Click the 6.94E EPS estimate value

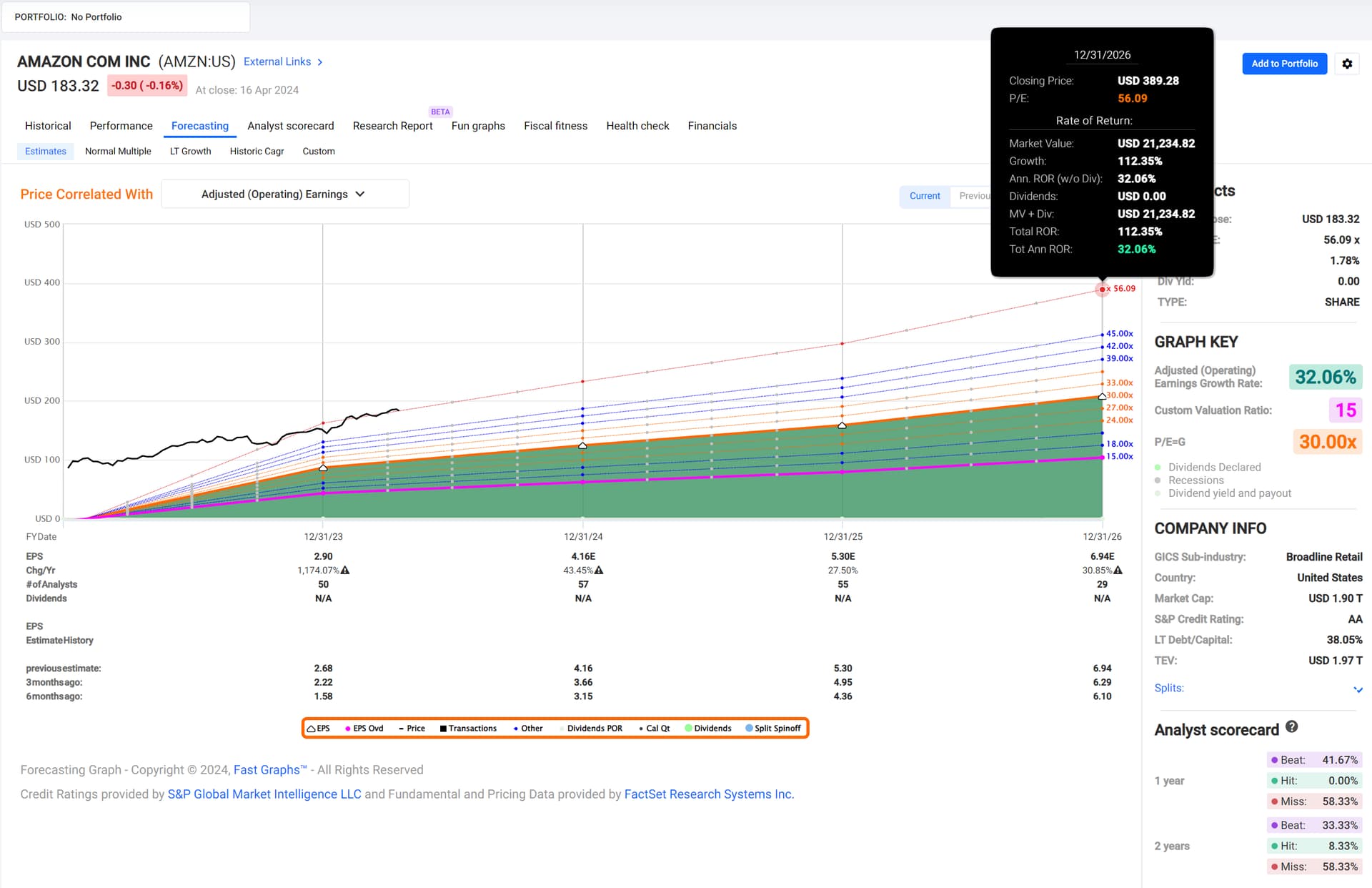(1102, 556)
